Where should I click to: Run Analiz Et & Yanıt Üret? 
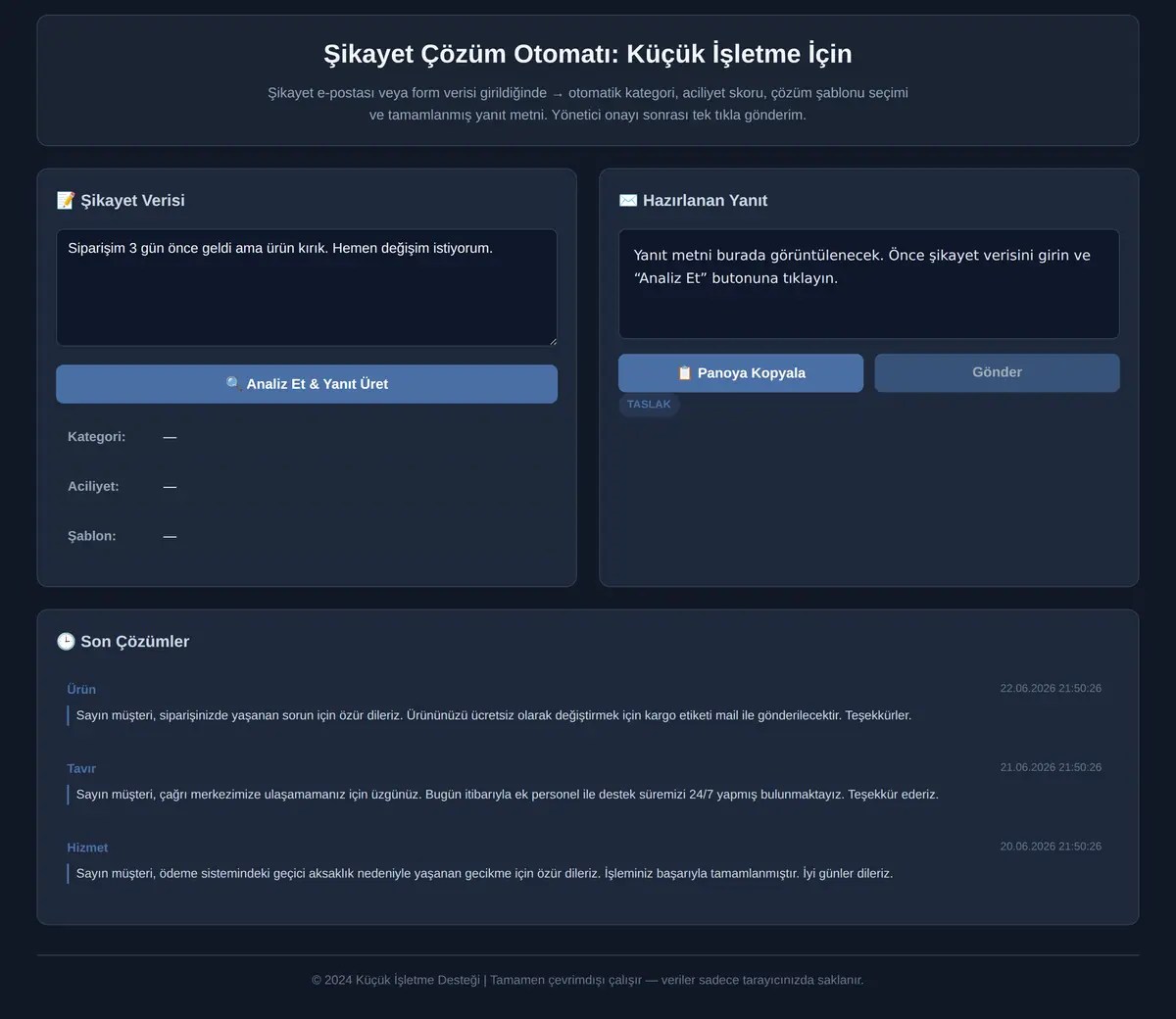coord(307,384)
